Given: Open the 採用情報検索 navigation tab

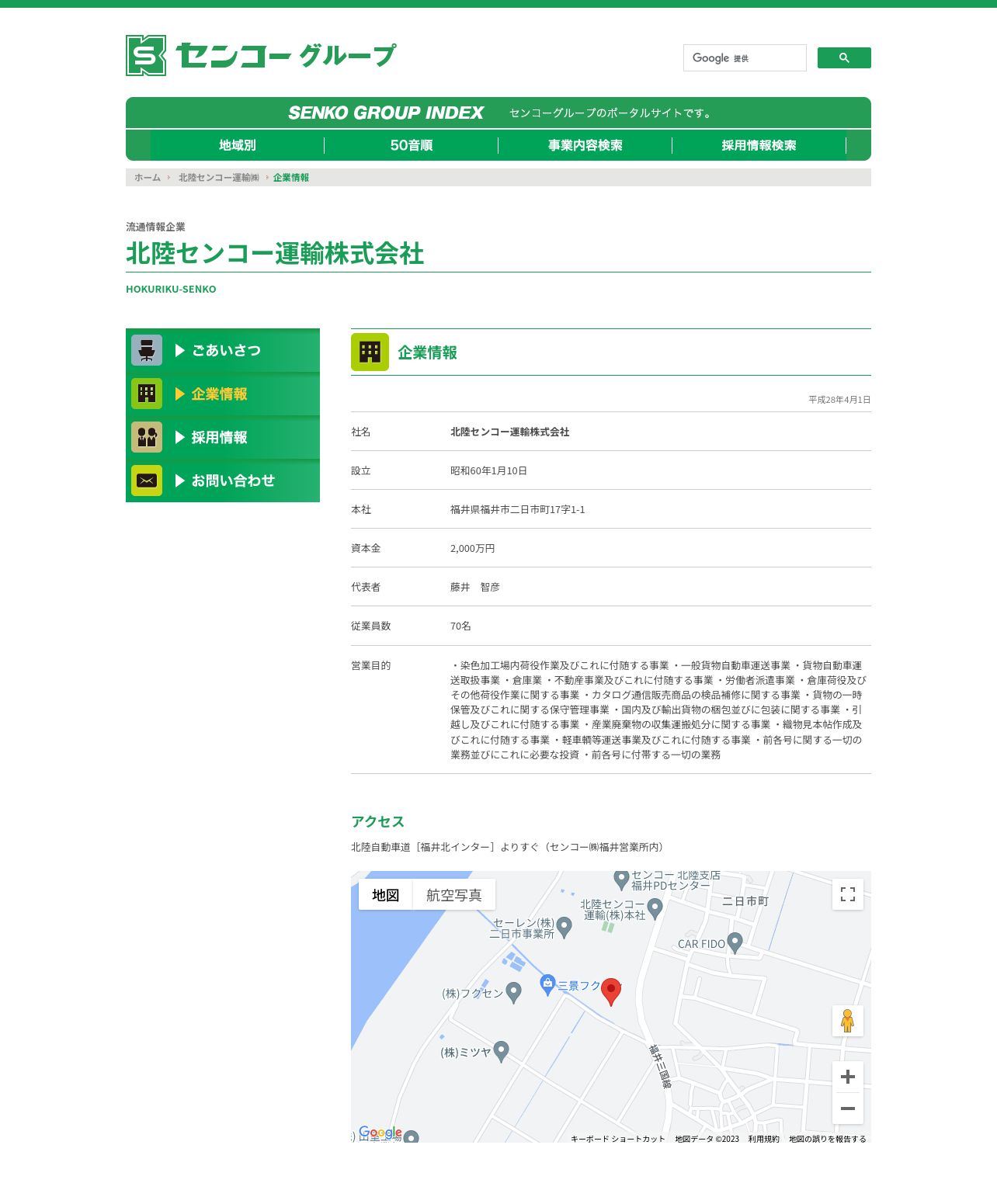Looking at the screenshot, I should [x=759, y=145].
